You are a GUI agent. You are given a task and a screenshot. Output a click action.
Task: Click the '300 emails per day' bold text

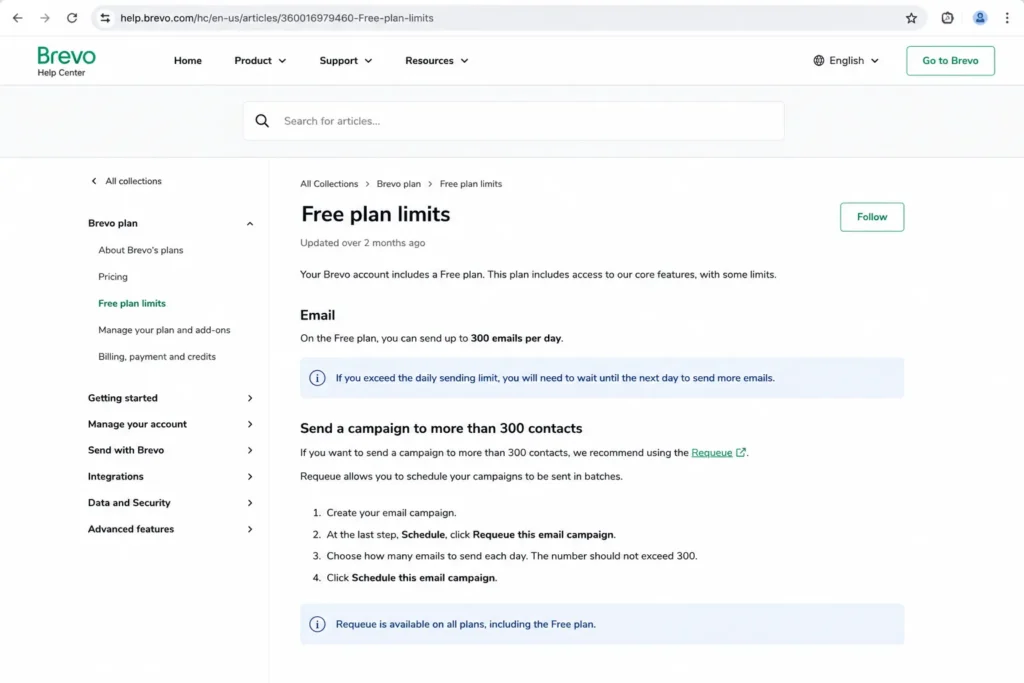click(x=516, y=338)
